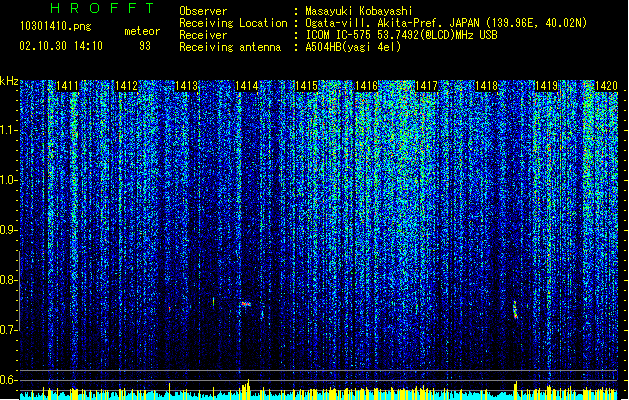The height and width of the screenshot is (400, 629).
Task: Click the 0.7 kHz axis label
Action: 8,330
